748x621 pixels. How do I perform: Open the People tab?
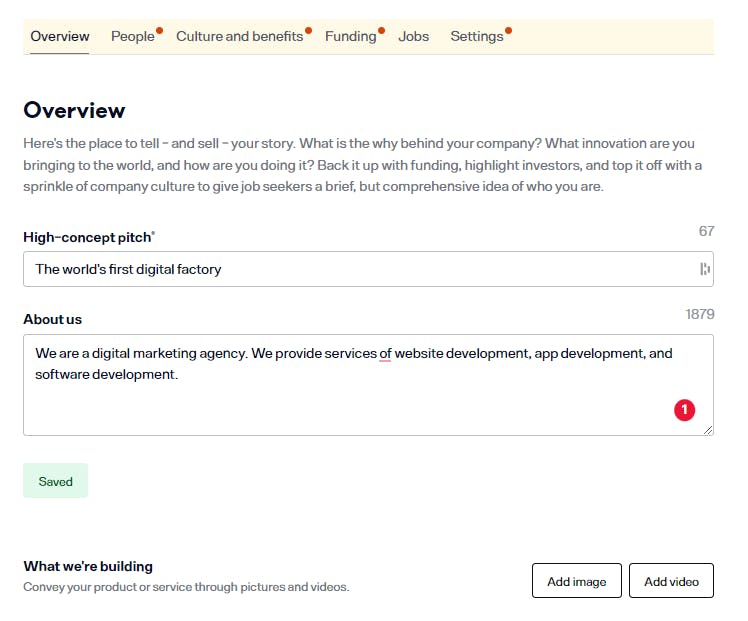(133, 36)
